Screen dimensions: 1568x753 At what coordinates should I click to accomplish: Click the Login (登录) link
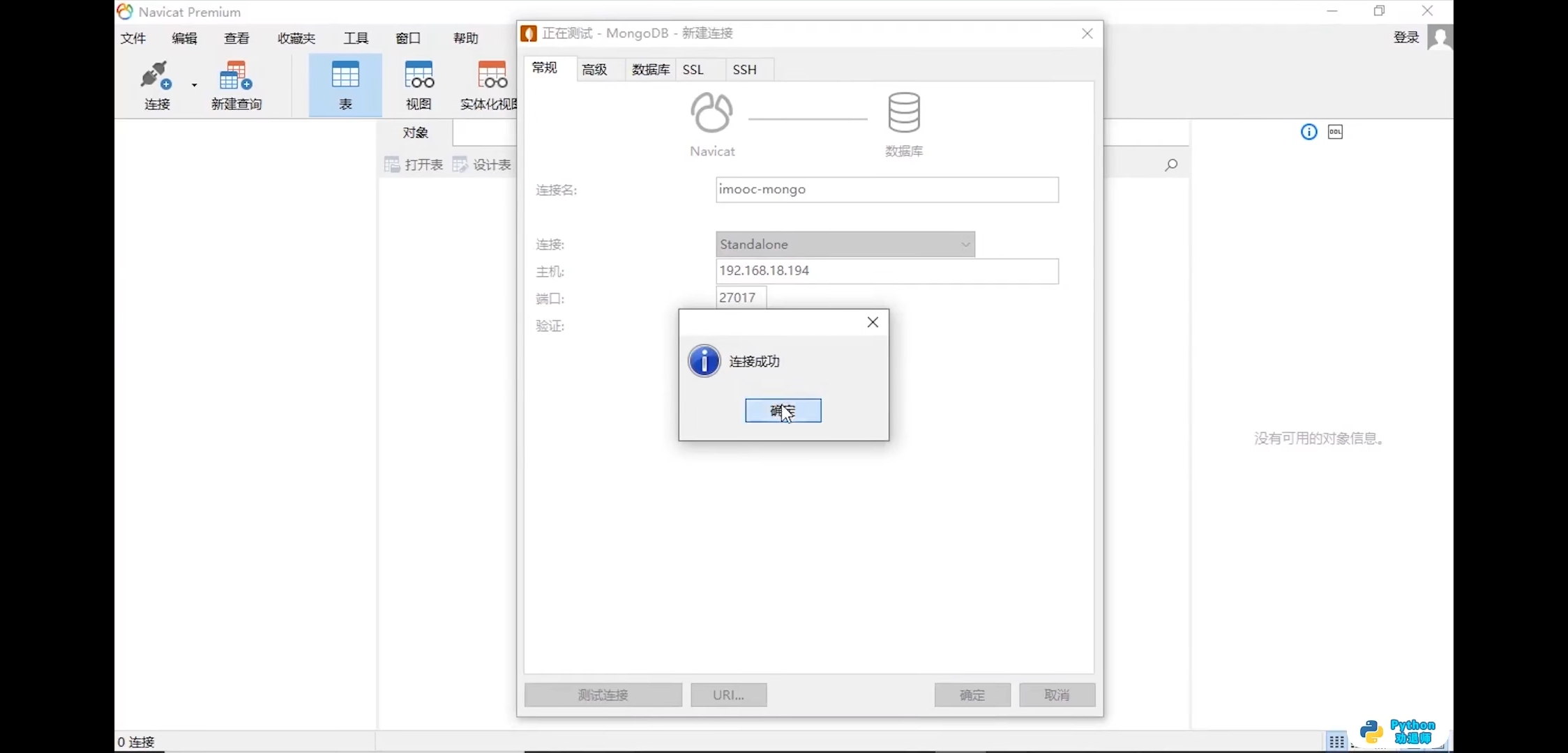1406,38
